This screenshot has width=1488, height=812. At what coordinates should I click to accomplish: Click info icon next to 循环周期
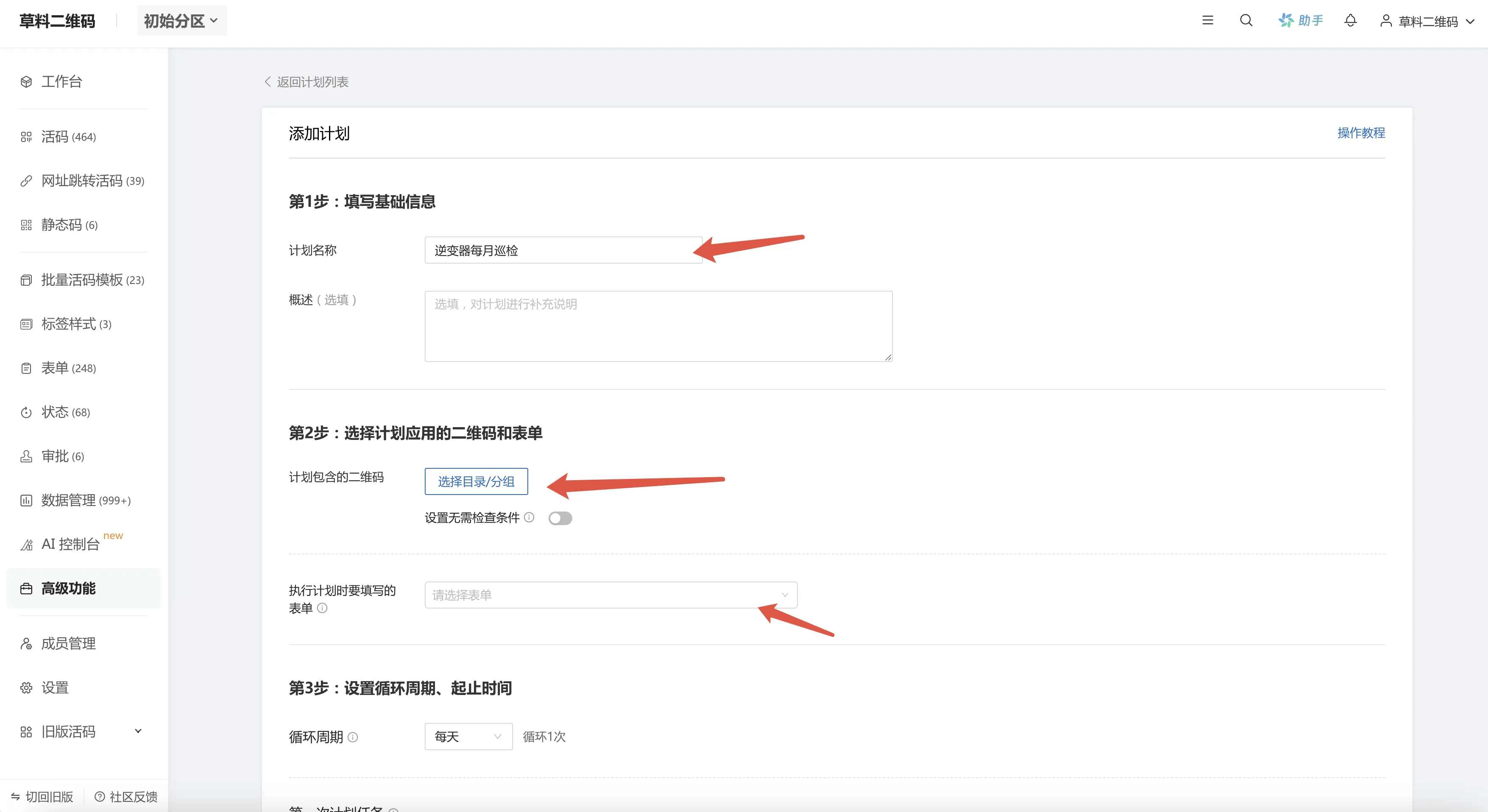click(x=353, y=737)
